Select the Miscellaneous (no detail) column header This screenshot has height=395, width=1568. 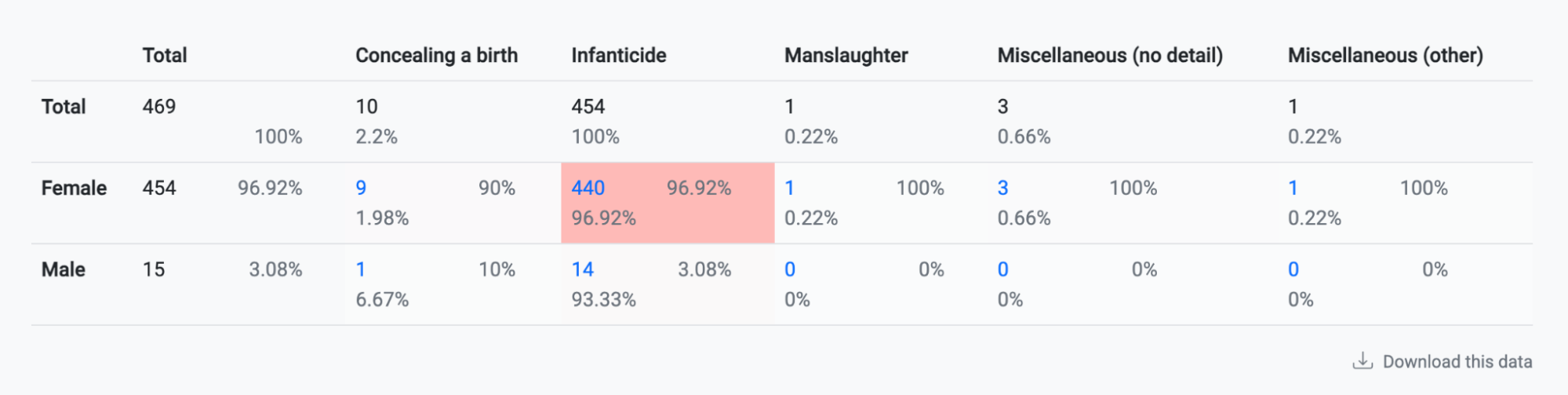[1109, 55]
